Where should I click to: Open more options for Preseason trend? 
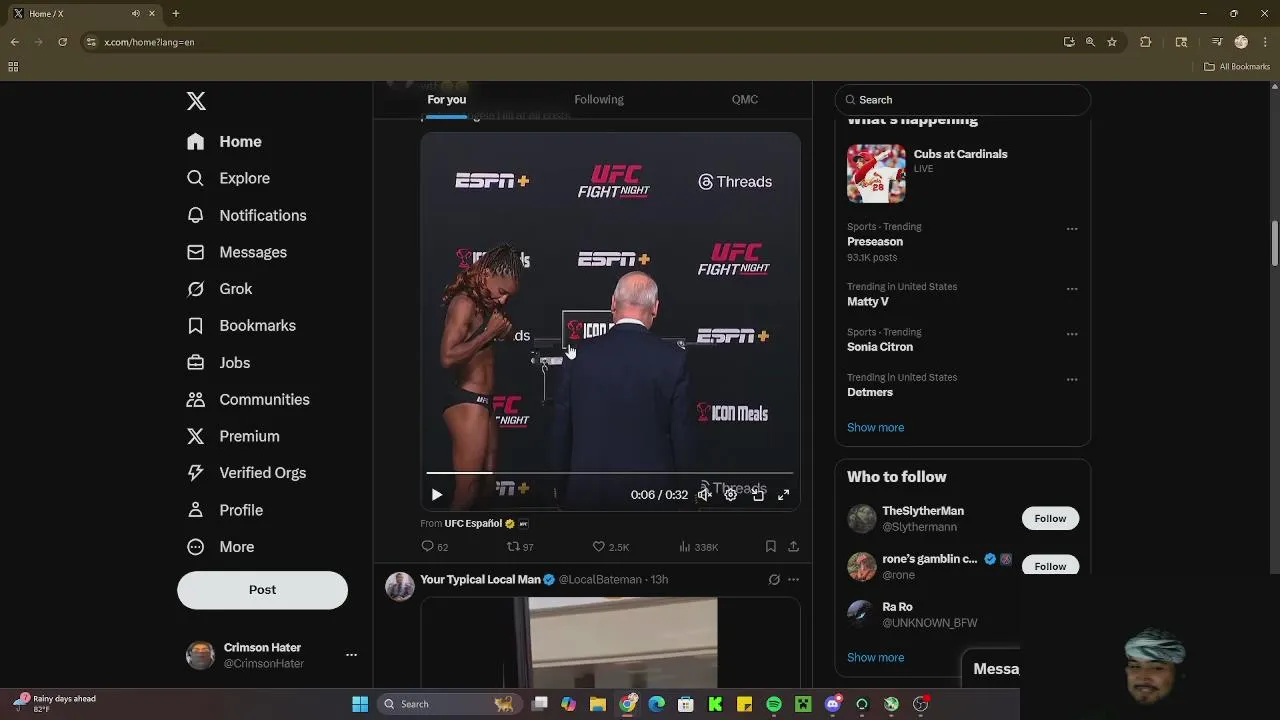pyautogui.click(x=1072, y=229)
